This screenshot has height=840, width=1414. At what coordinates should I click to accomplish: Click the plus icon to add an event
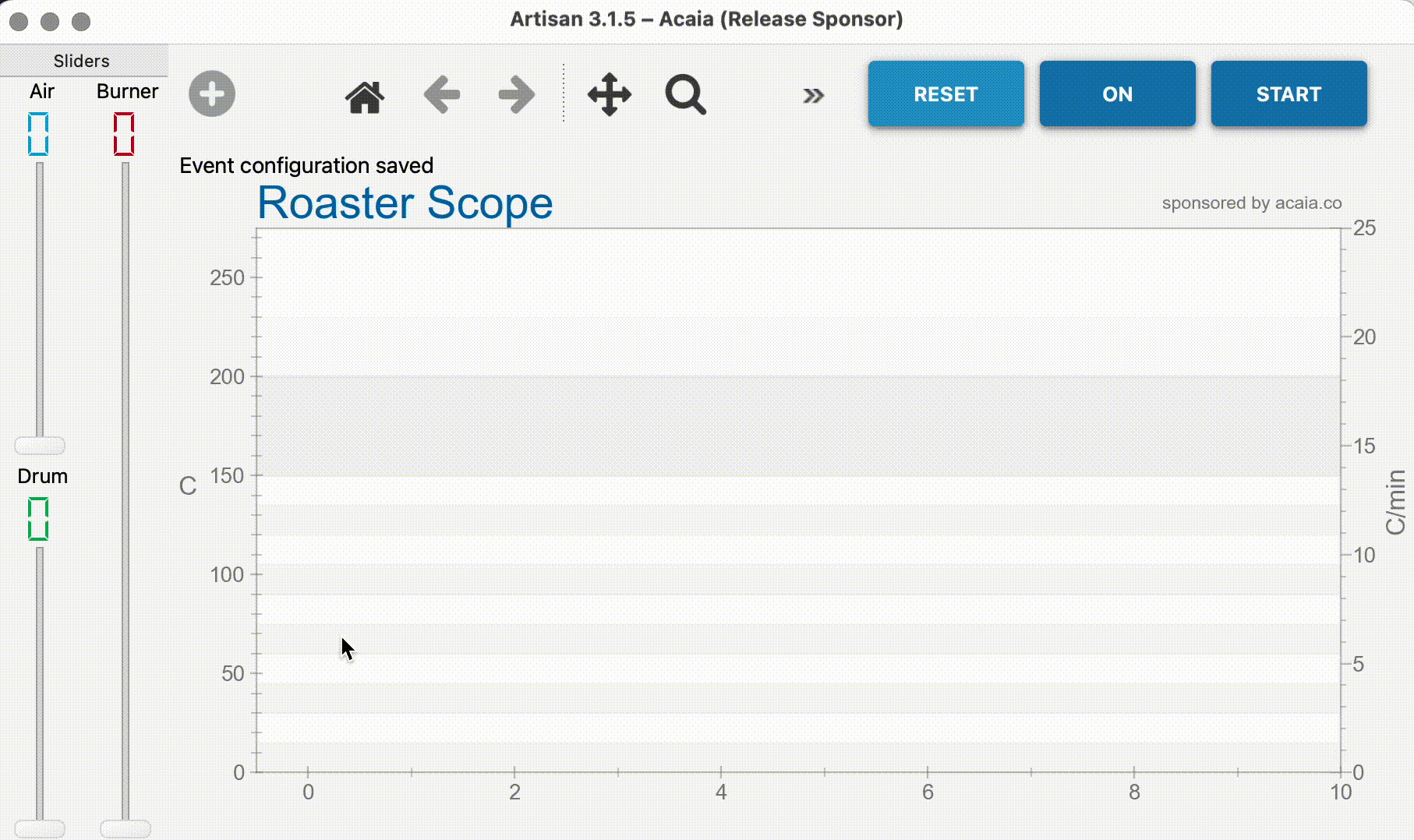211,94
